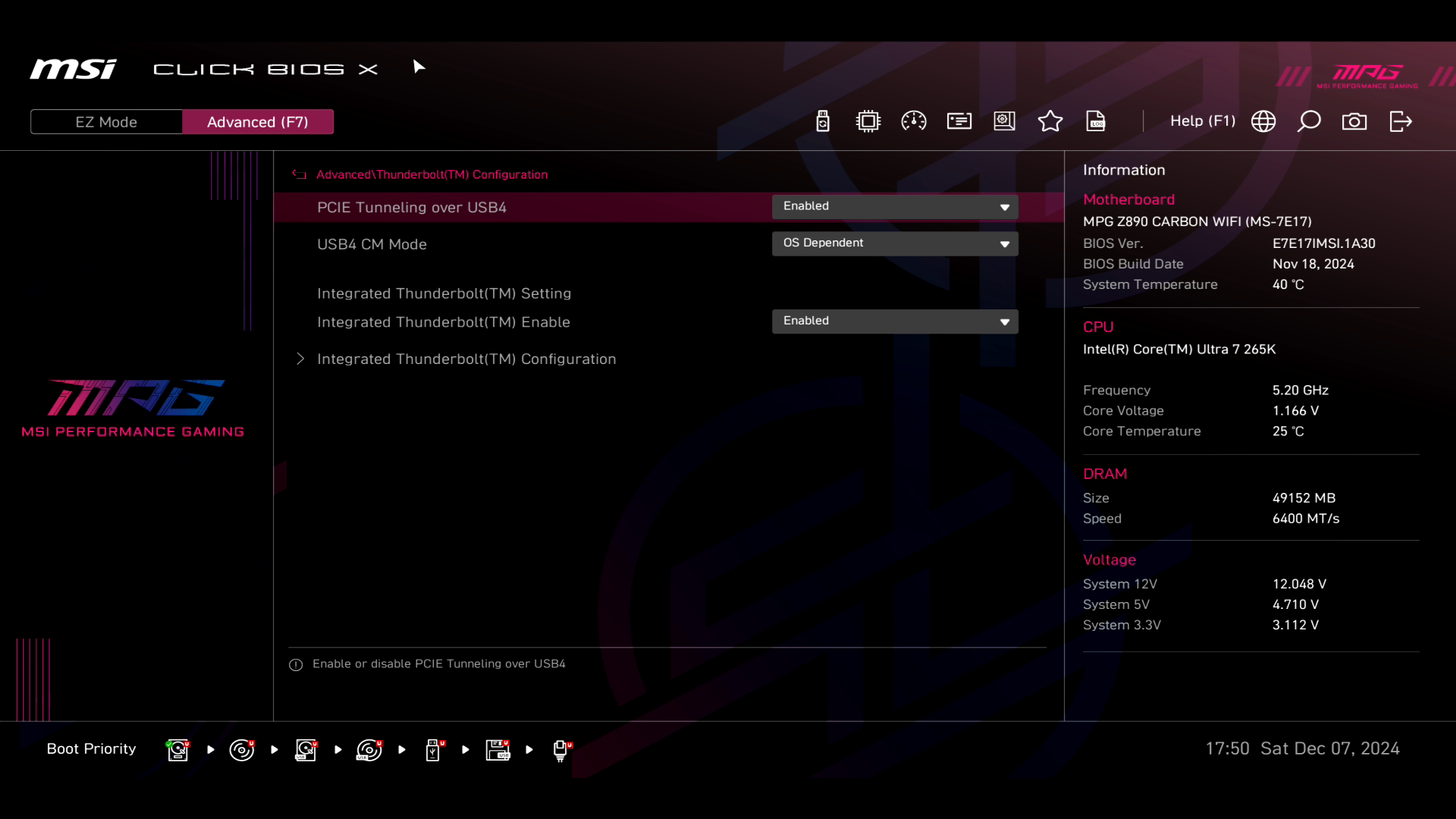Viewport: 1456px width, 819px height.
Task: Open the LOG file icon
Action: (1095, 121)
